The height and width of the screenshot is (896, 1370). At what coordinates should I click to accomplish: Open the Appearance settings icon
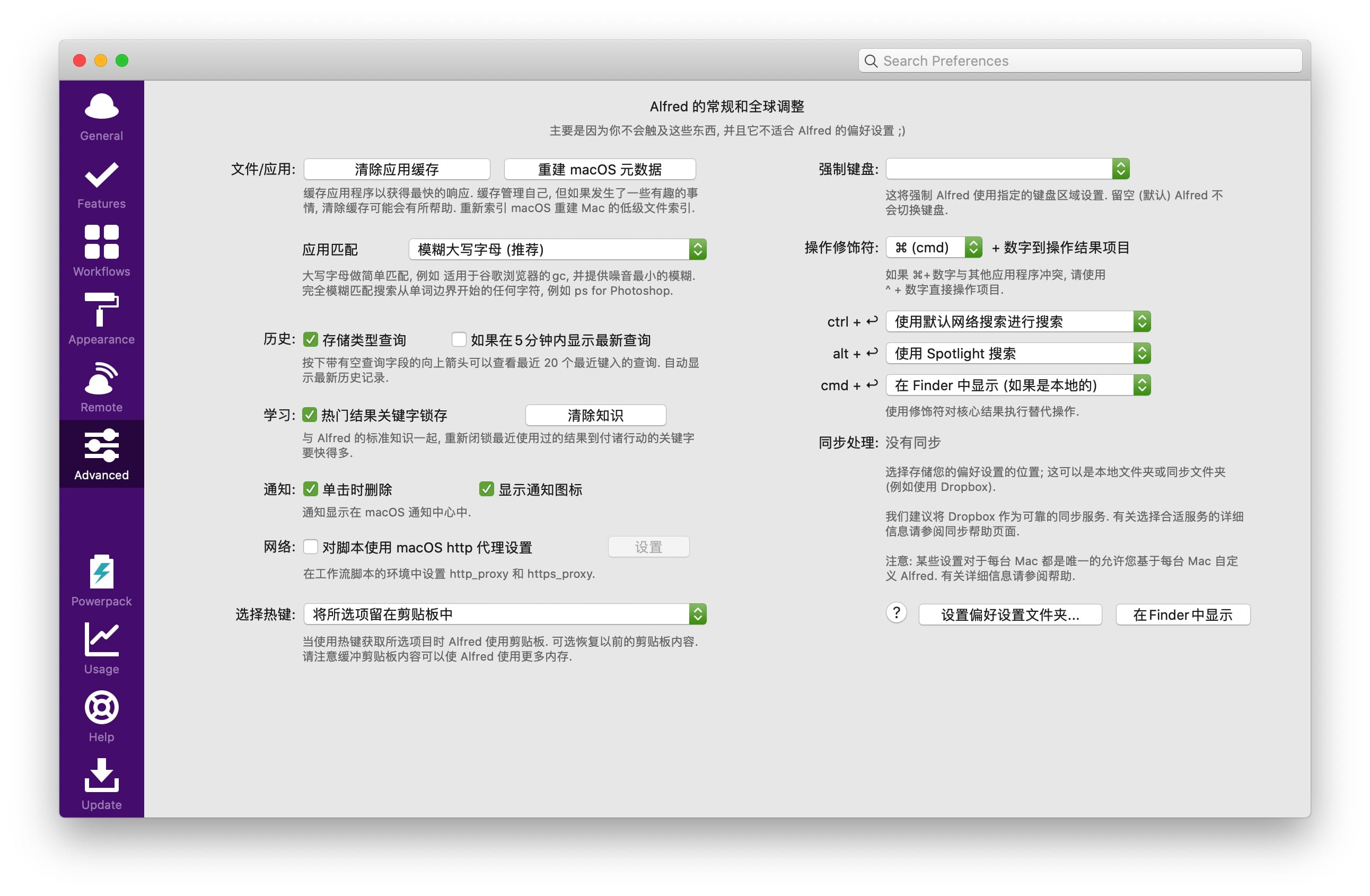click(101, 318)
